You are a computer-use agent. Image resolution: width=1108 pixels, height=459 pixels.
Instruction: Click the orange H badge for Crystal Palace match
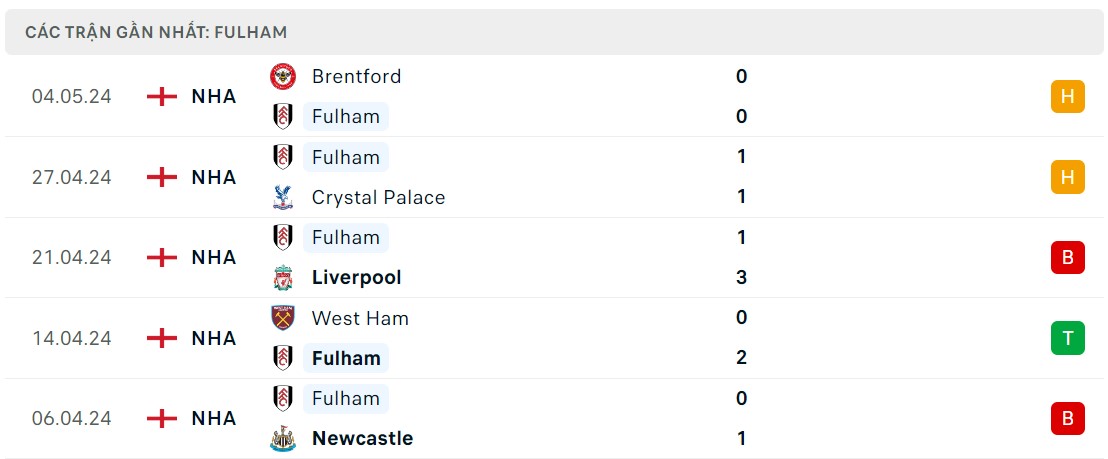[1067, 177]
